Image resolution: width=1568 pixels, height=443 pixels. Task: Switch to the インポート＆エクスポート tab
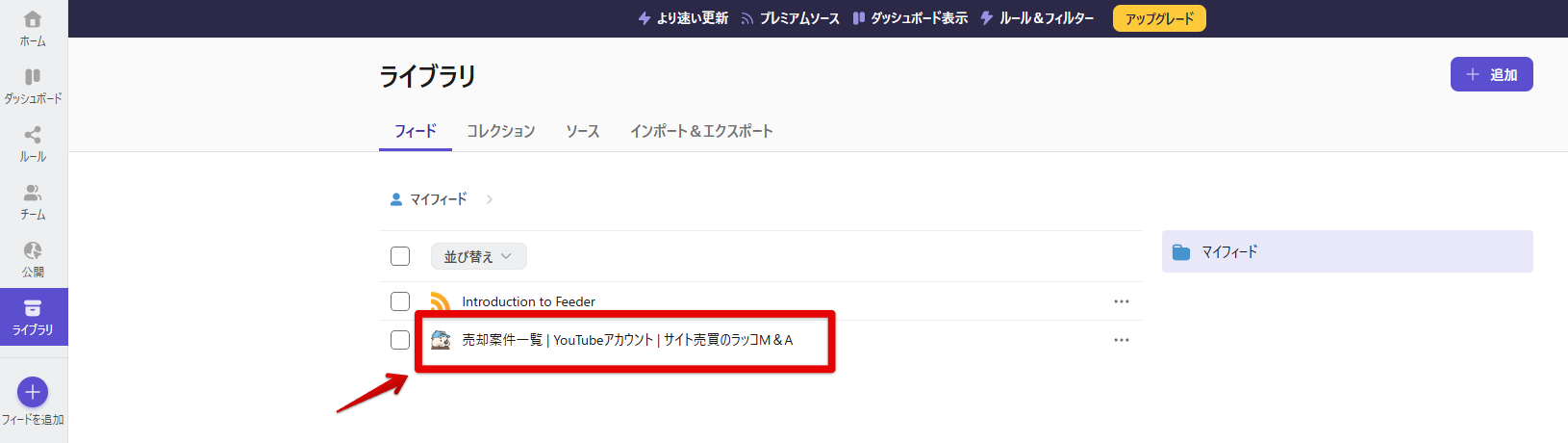(x=701, y=131)
